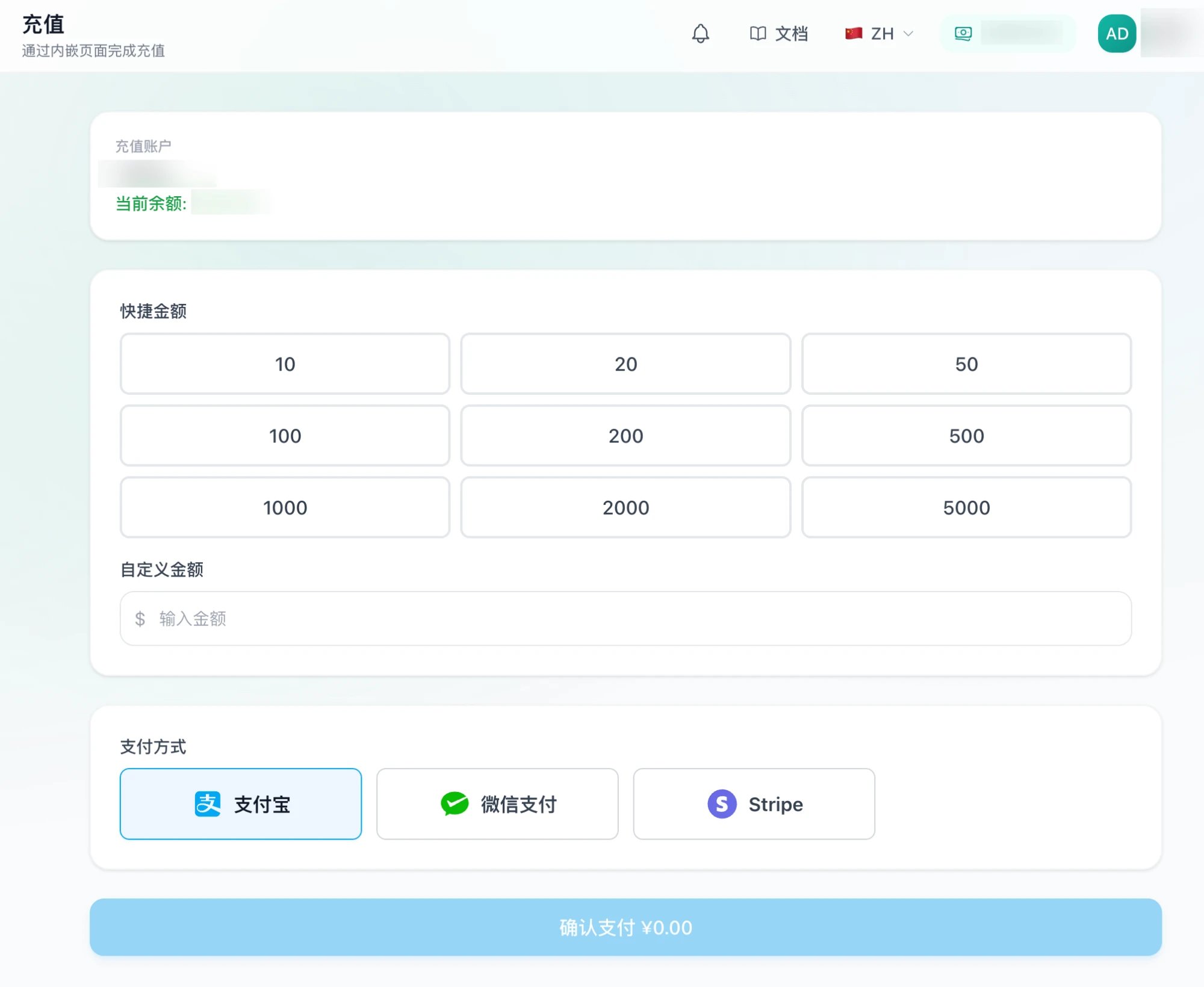Choose 微信支付 as payment method
1204x987 pixels.
(x=497, y=804)
